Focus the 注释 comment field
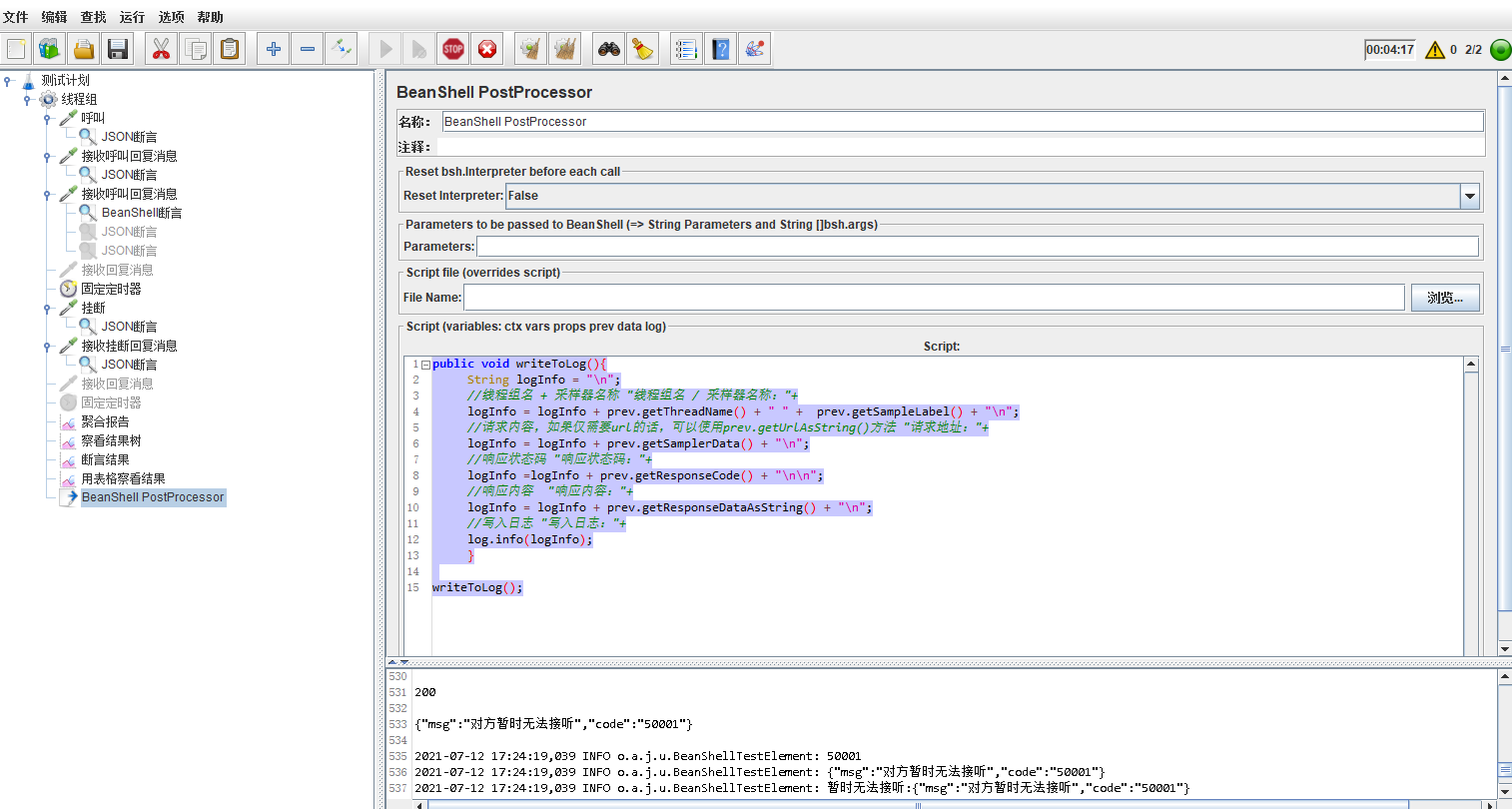The image size is (1512, 809). pos(960,147)
